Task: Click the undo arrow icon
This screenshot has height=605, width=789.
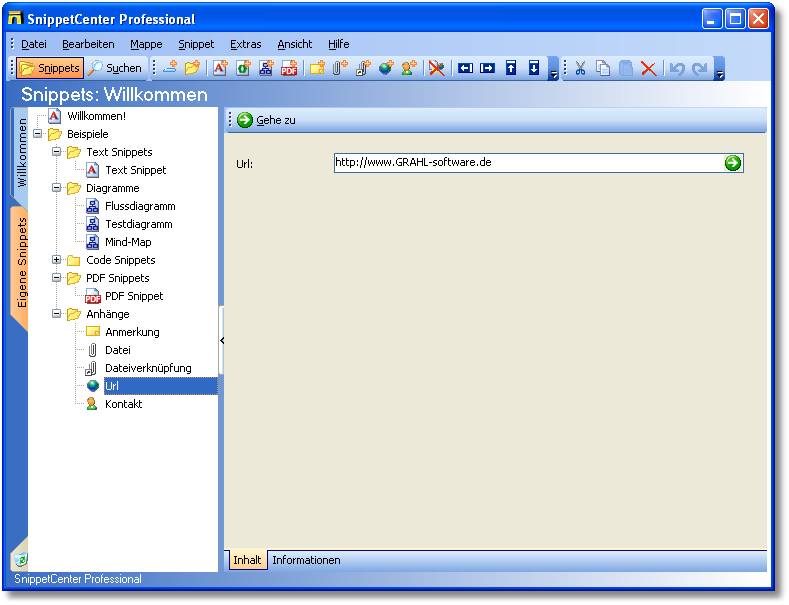Action: (x=677, y=68)
